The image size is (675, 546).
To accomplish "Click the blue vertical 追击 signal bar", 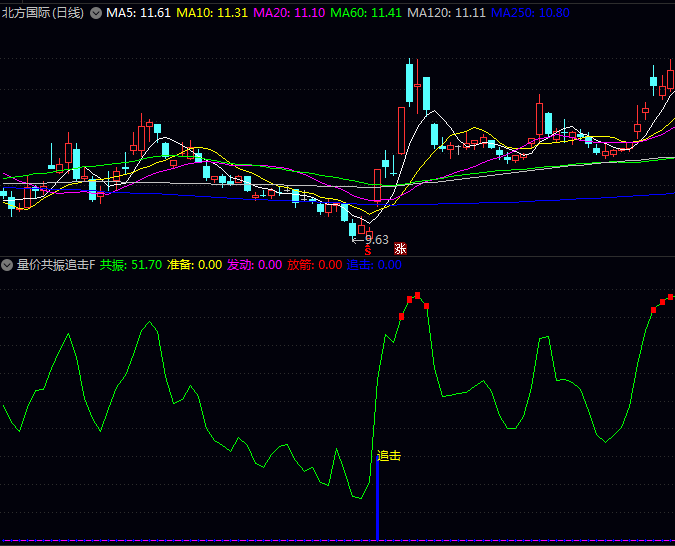I will tap(377, 500).
